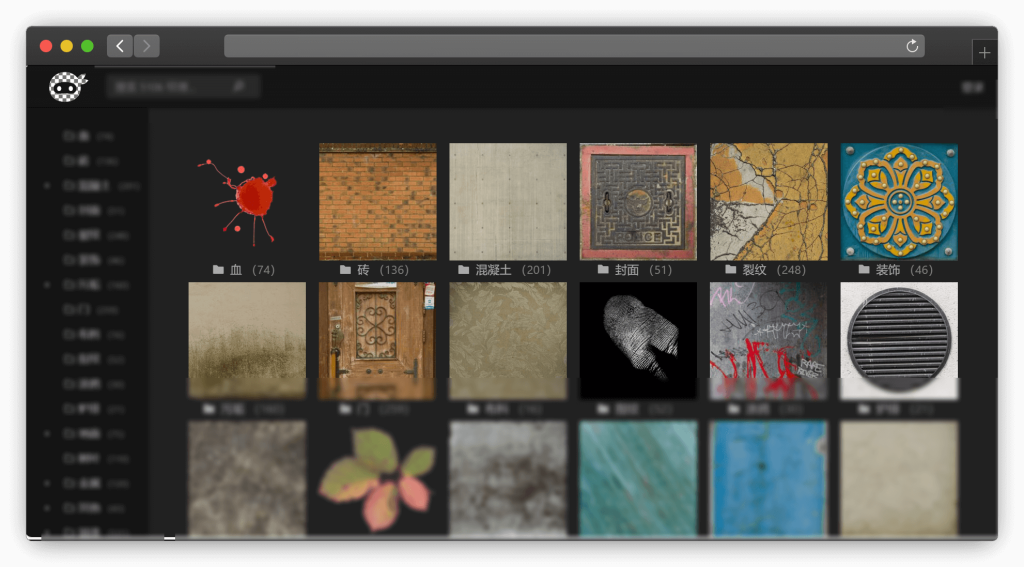1024x567 pixels.
Task: Click the folder icon beside the 装饰 grid label
Action: (864, 270)
